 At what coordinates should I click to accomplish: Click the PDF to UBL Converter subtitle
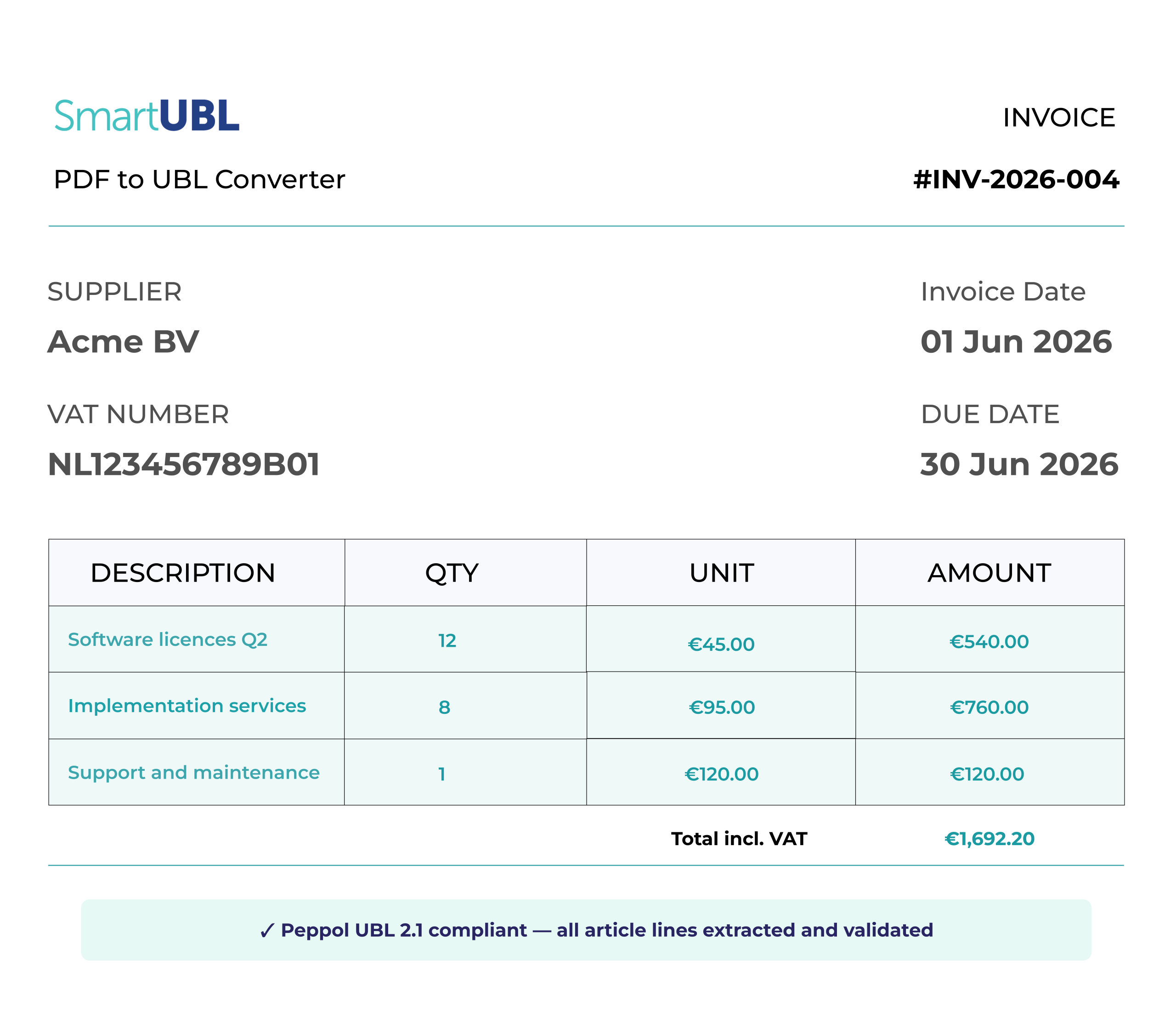(x=199, y=180)
